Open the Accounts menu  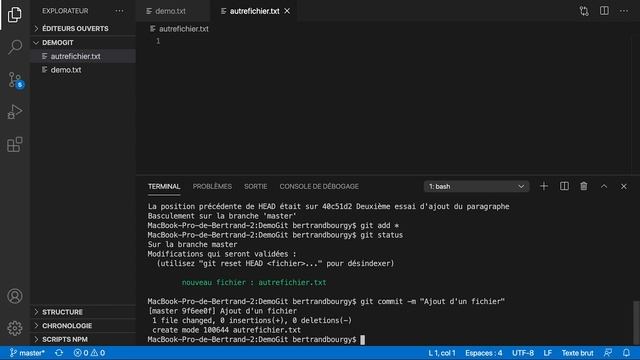click(15, 296)
